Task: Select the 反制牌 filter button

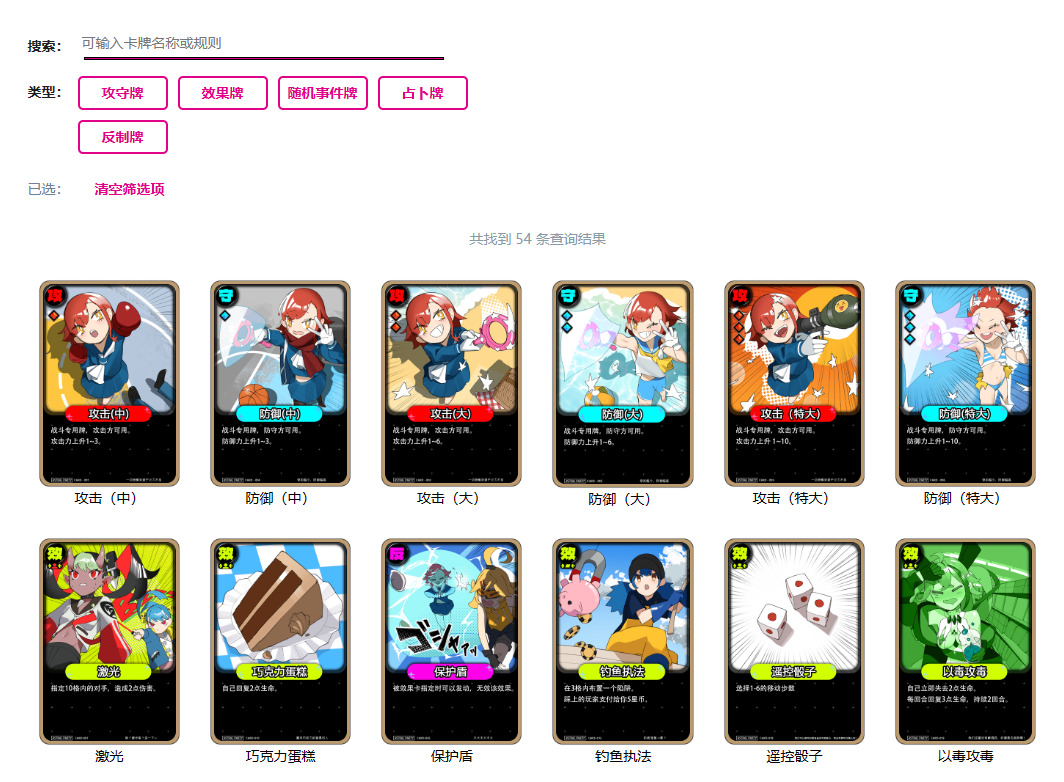Action: tap(123, 137)
